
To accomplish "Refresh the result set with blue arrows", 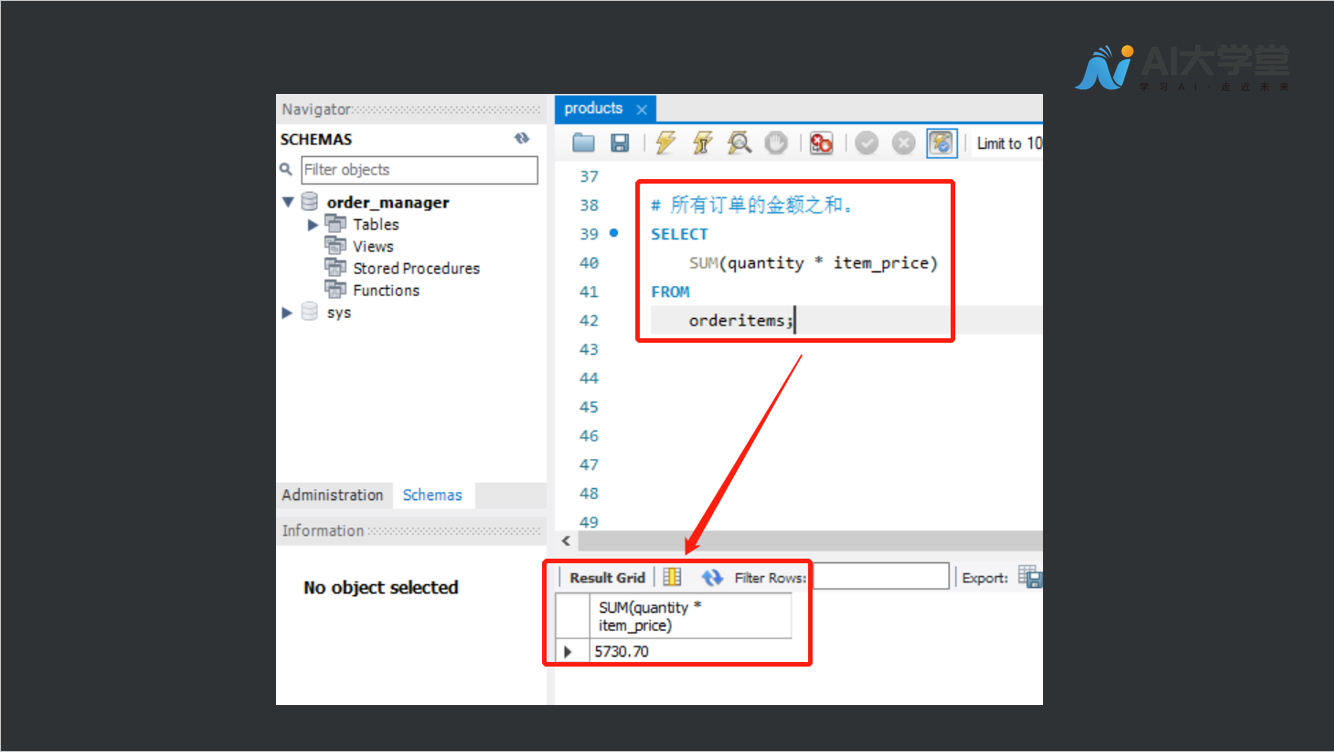I will click(712, 577).
